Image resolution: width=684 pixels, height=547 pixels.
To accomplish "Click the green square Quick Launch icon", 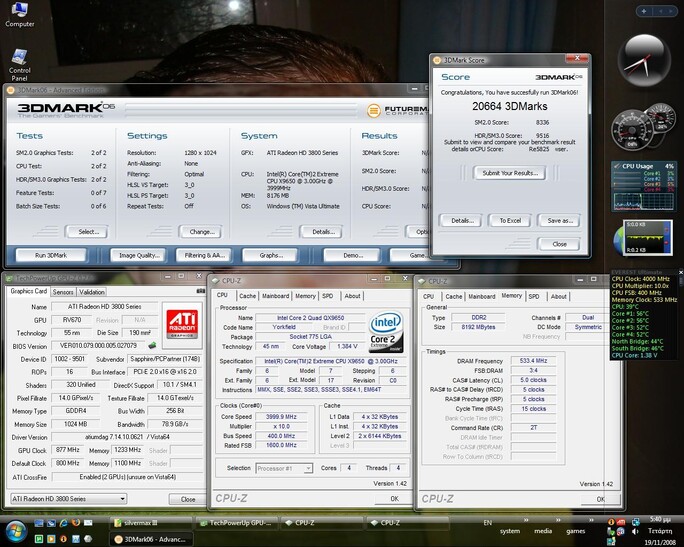I will coord(39,539).
